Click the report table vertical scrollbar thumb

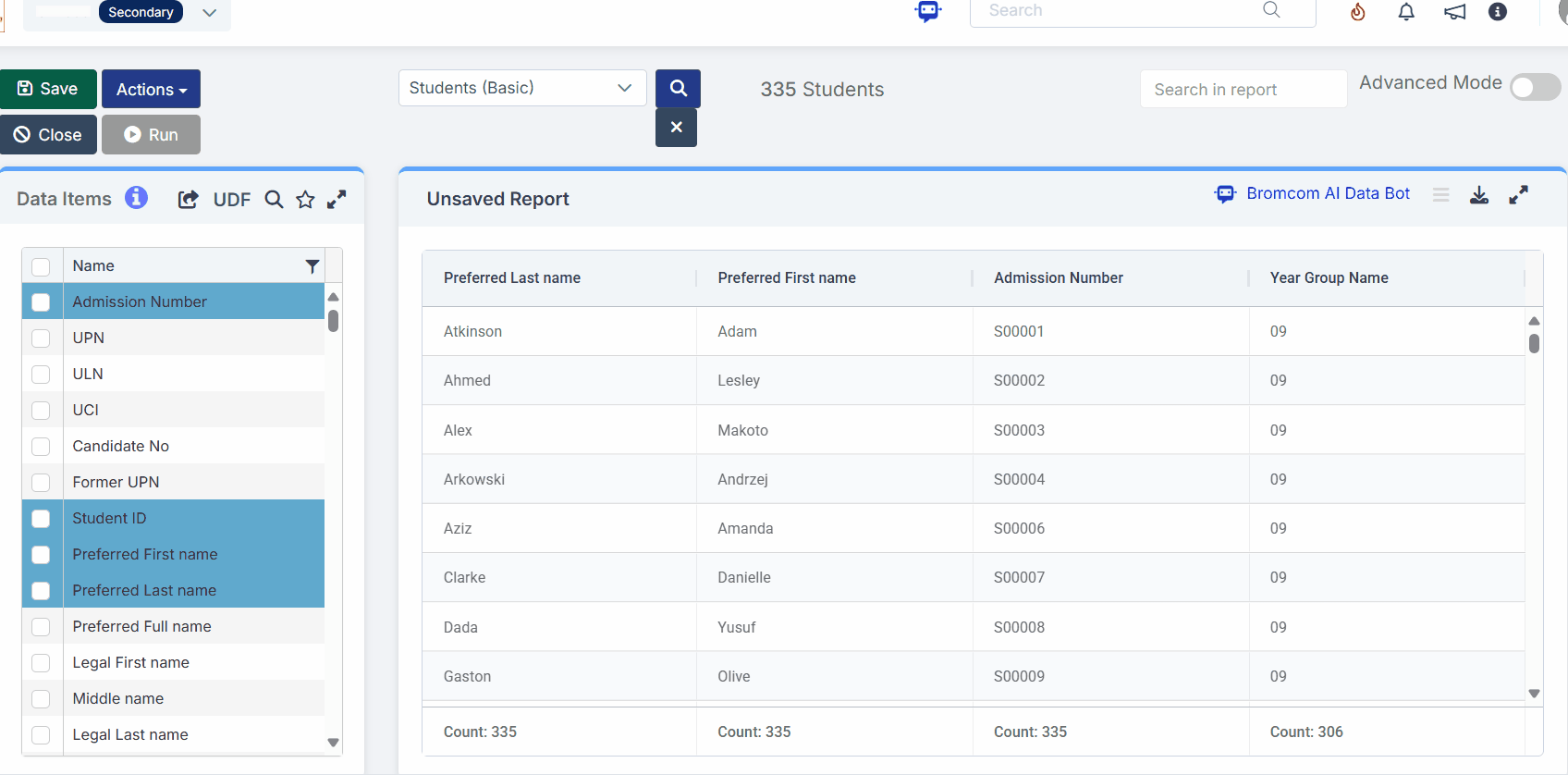1534,344
